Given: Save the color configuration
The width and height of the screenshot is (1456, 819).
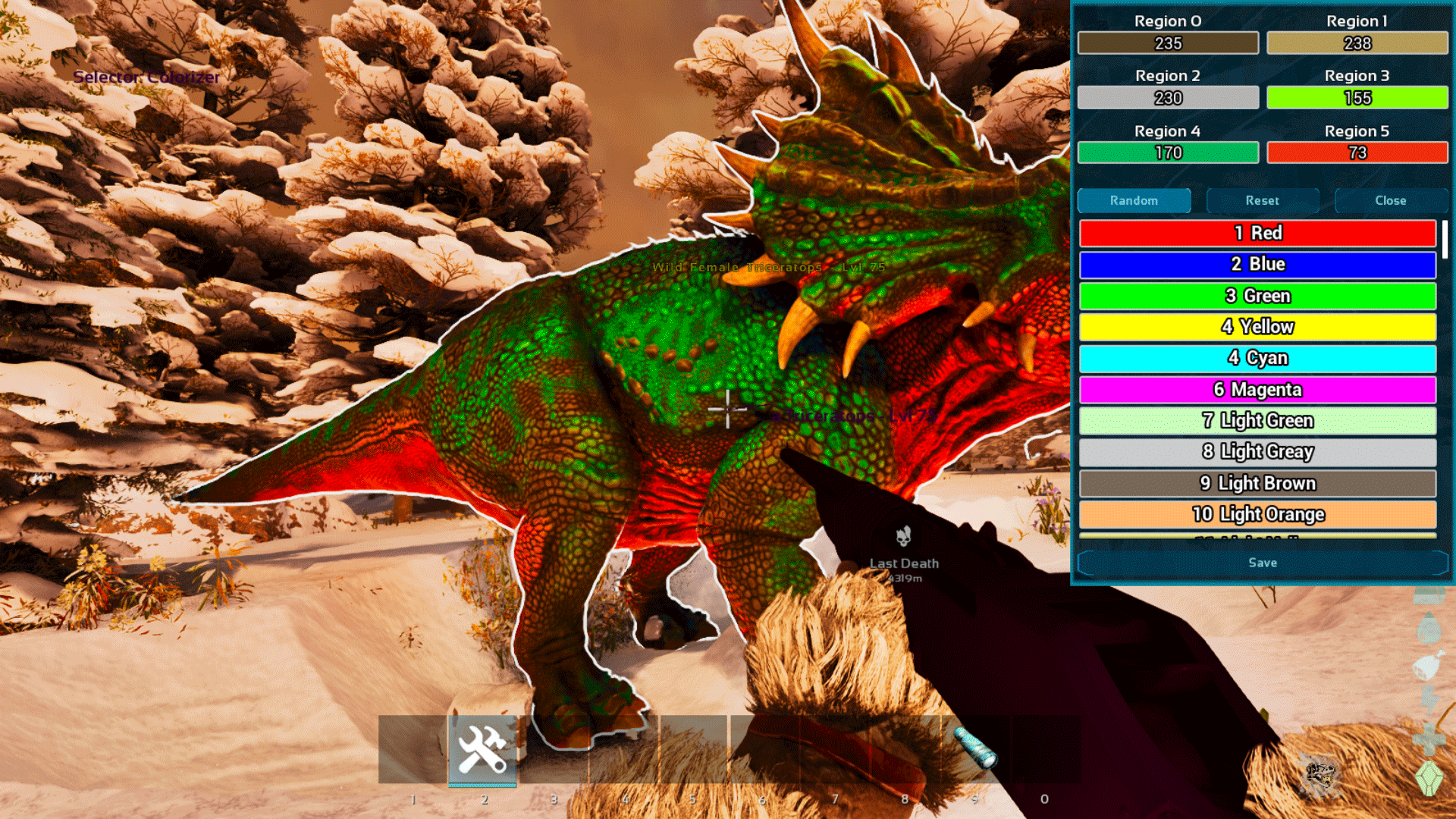Looking at the screenshot, I should (1262, 563).
